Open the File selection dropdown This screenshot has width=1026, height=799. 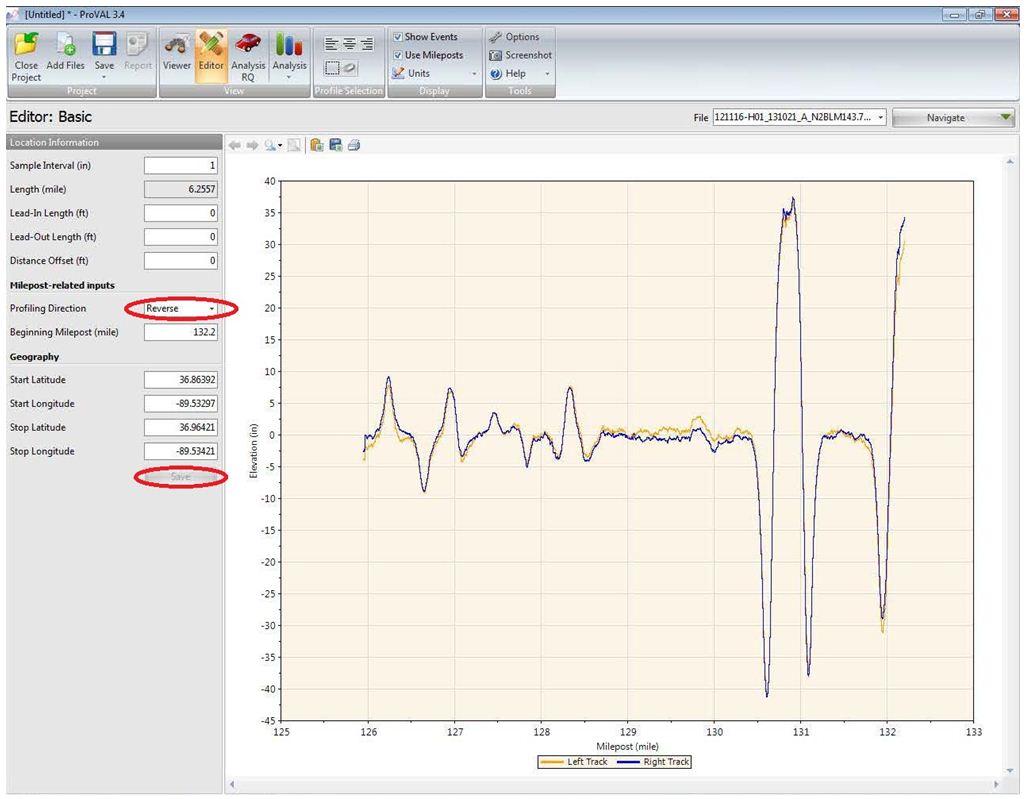pos(799,118)
